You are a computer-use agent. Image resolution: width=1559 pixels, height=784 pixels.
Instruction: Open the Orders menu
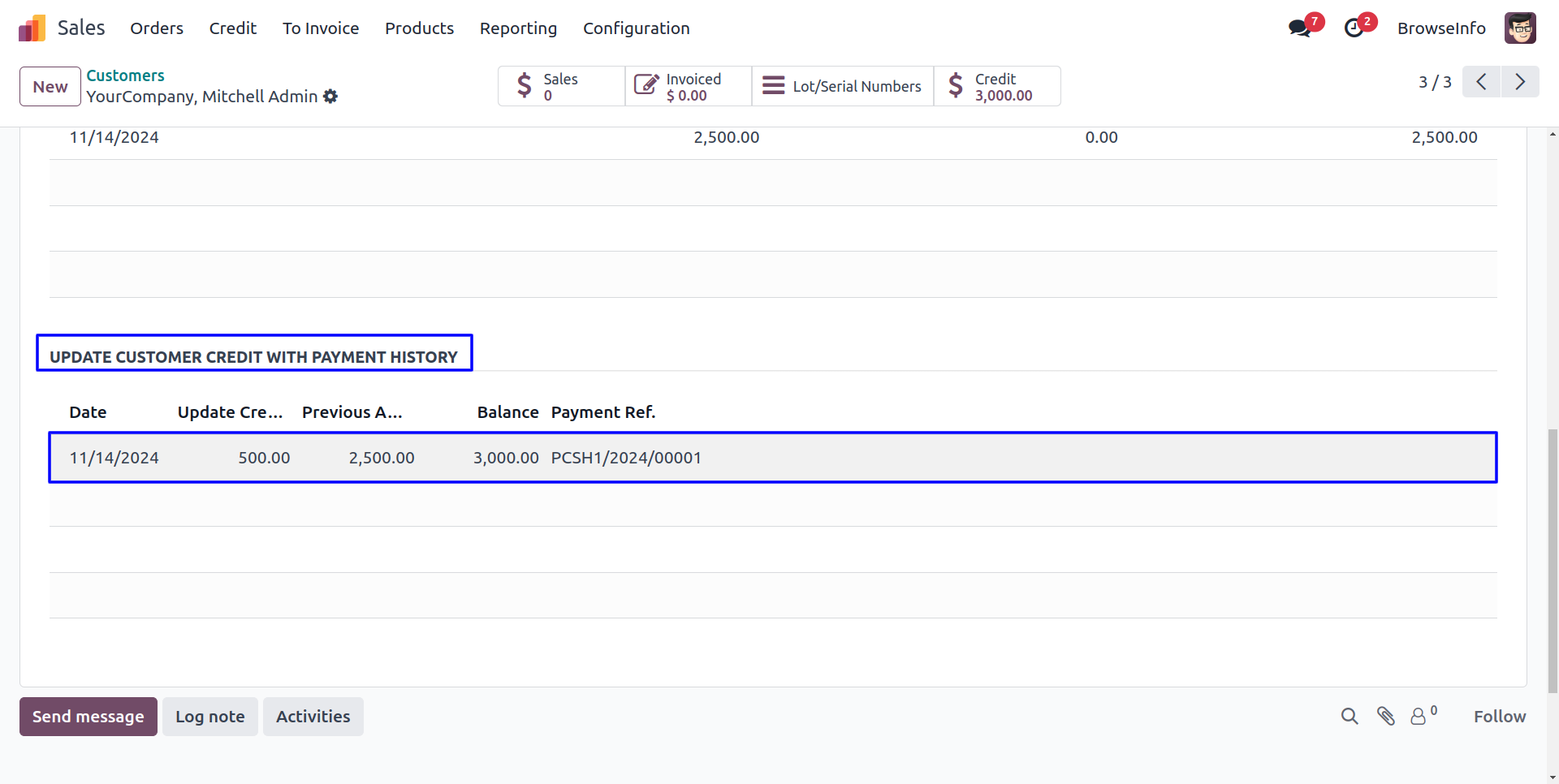(157, 28)
